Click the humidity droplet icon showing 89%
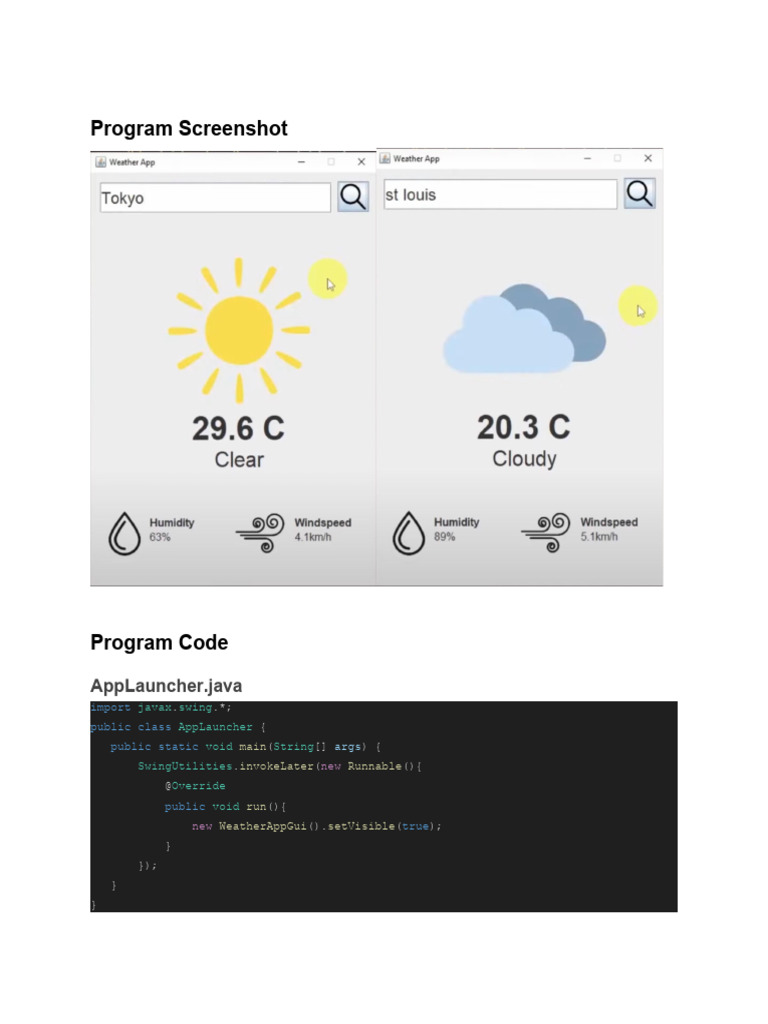The image size is (768, 1024). coord(408,532)
